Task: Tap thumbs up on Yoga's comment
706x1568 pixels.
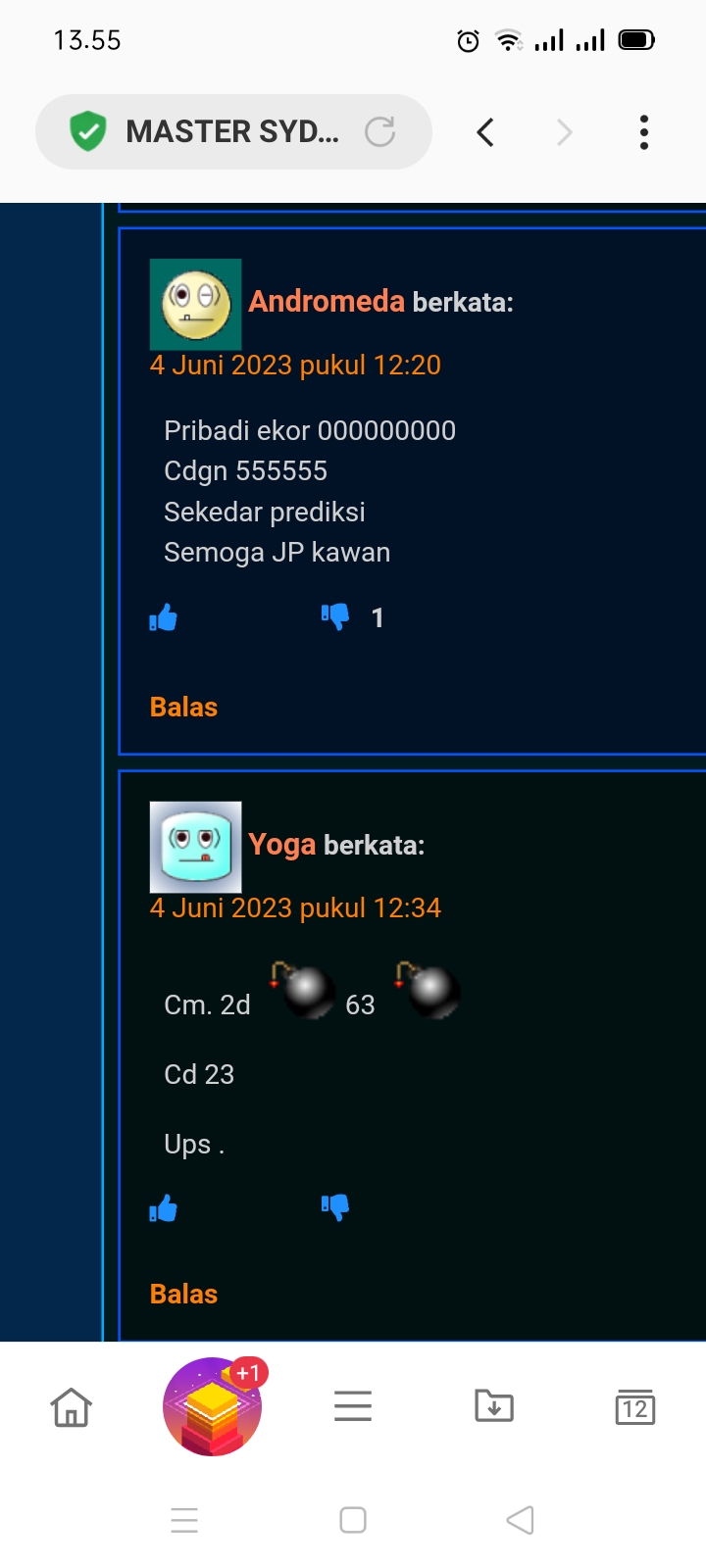Action: pyautogui.click(x=163, y=1208)
